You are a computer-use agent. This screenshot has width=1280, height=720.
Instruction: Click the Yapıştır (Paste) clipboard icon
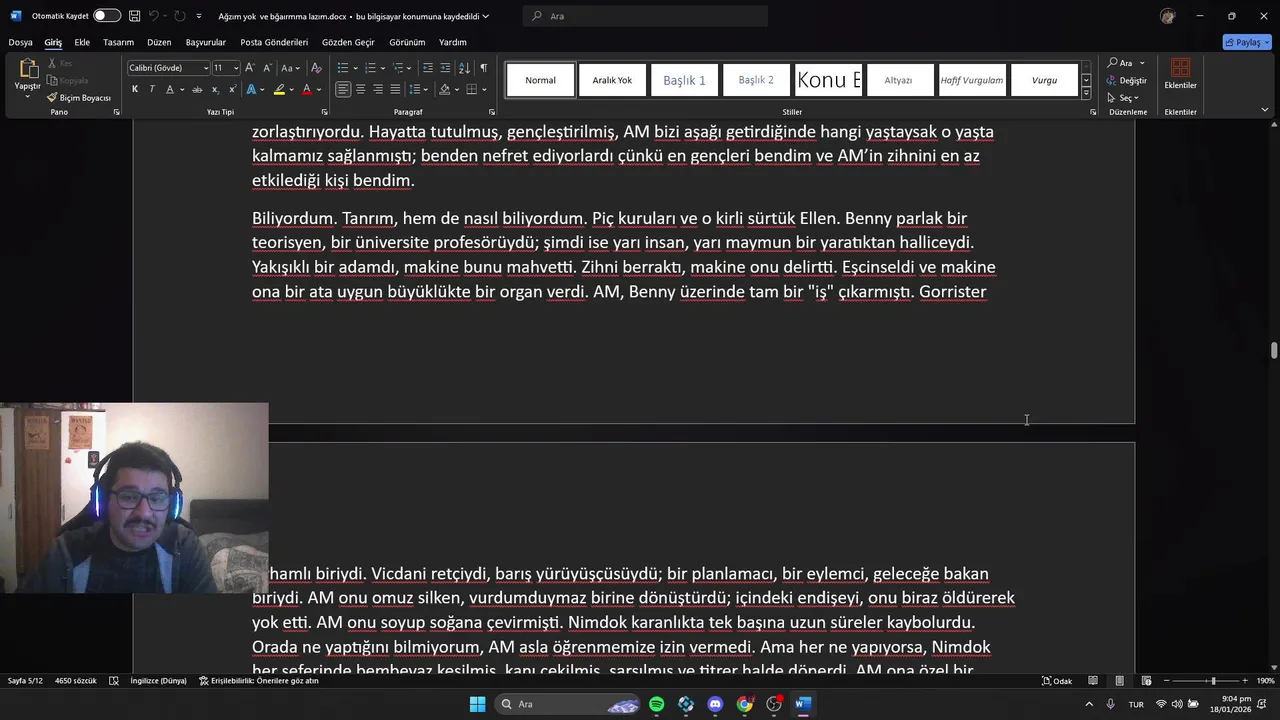pos(28,69)
